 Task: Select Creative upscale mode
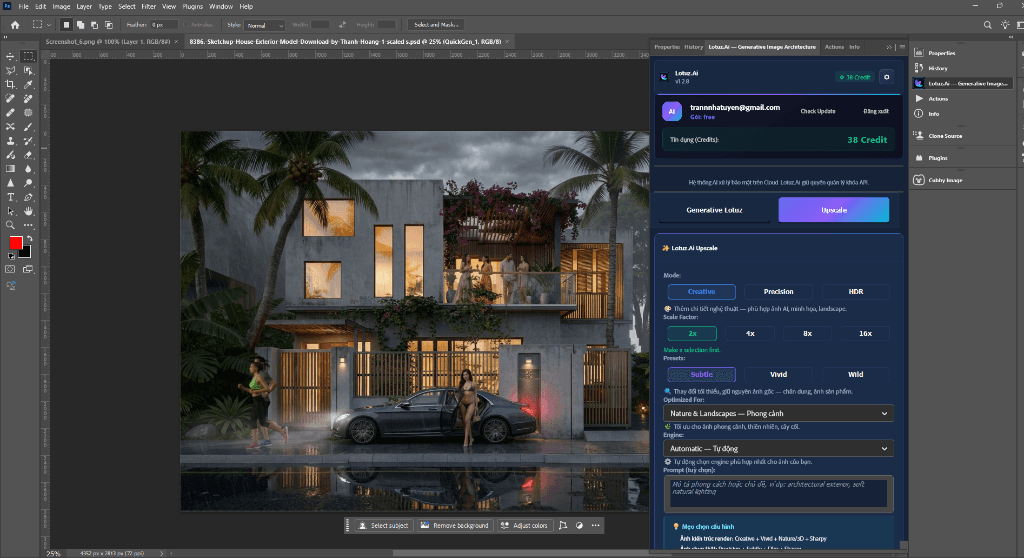[x=701, y=291]
